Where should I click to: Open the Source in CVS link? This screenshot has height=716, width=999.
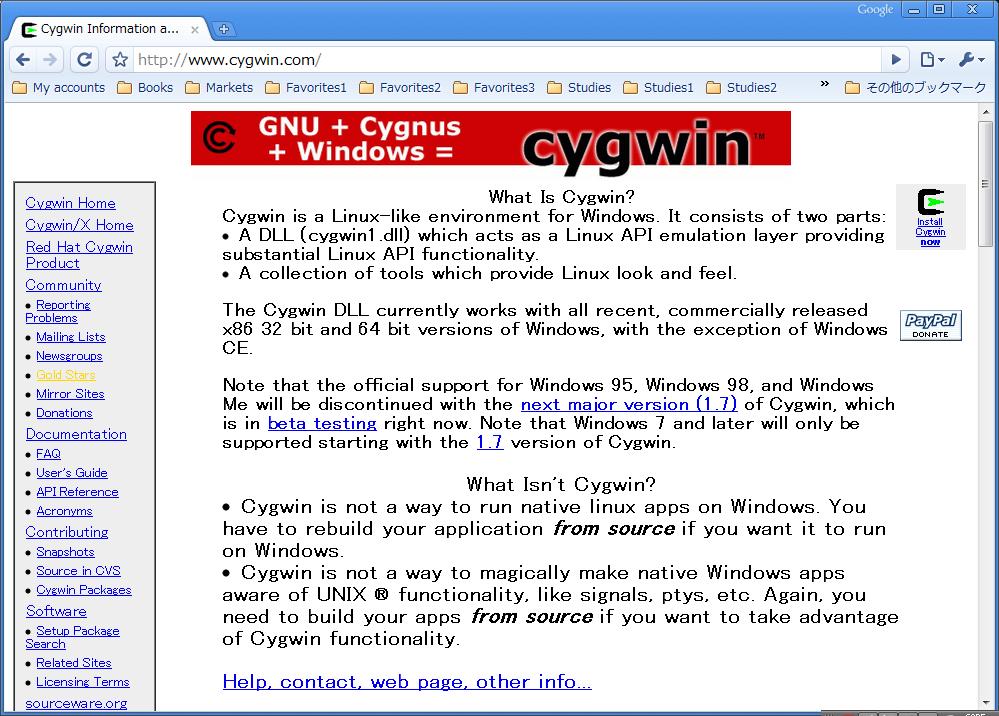click(x=78, y=571)
